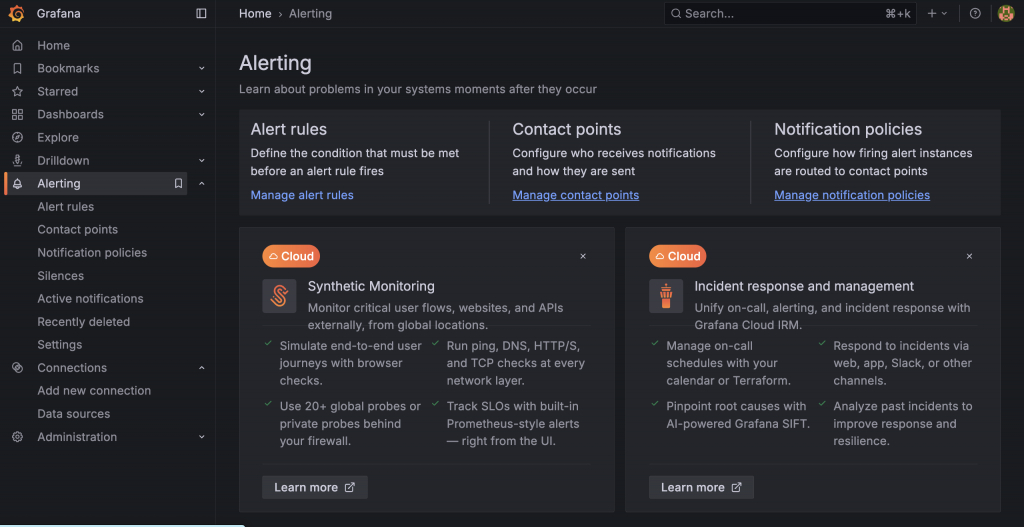This screenshot has height=527, width=1024.
Task: Click the Connections plug icon
Action: (x=17, y=368)
